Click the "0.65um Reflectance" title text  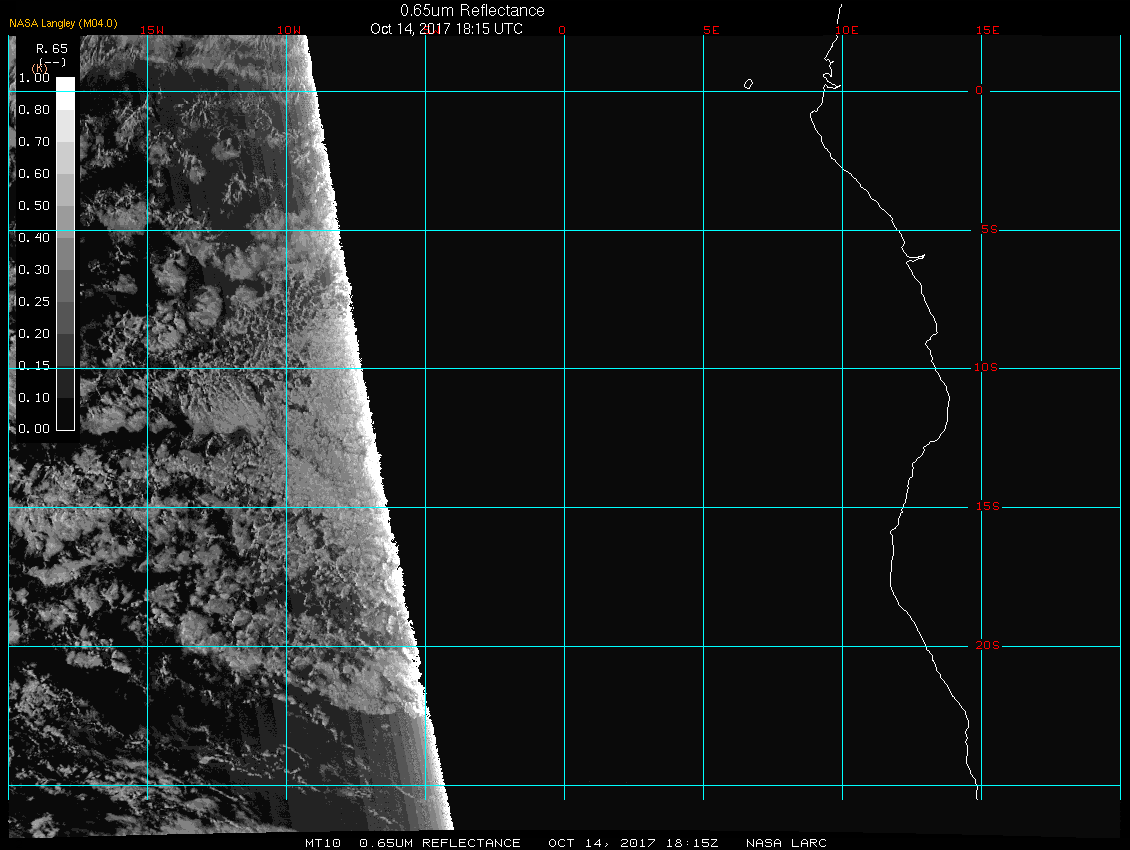tap(472, 11)
